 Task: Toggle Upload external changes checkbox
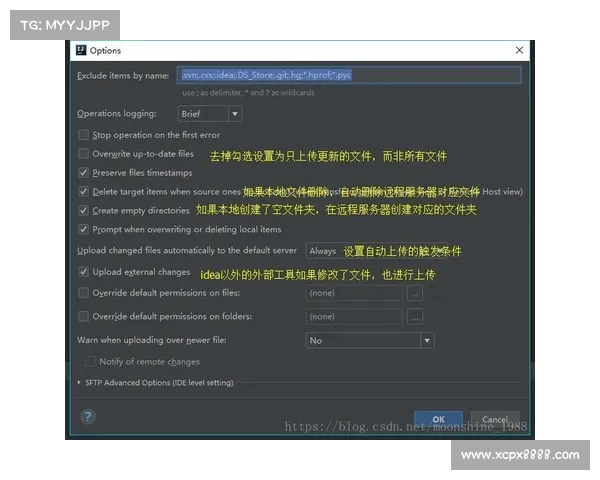click(x=83, y=272)
